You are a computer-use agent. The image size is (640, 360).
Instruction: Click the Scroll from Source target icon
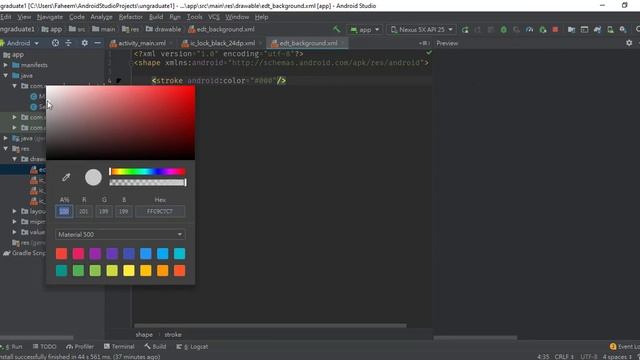coord(55,43)
